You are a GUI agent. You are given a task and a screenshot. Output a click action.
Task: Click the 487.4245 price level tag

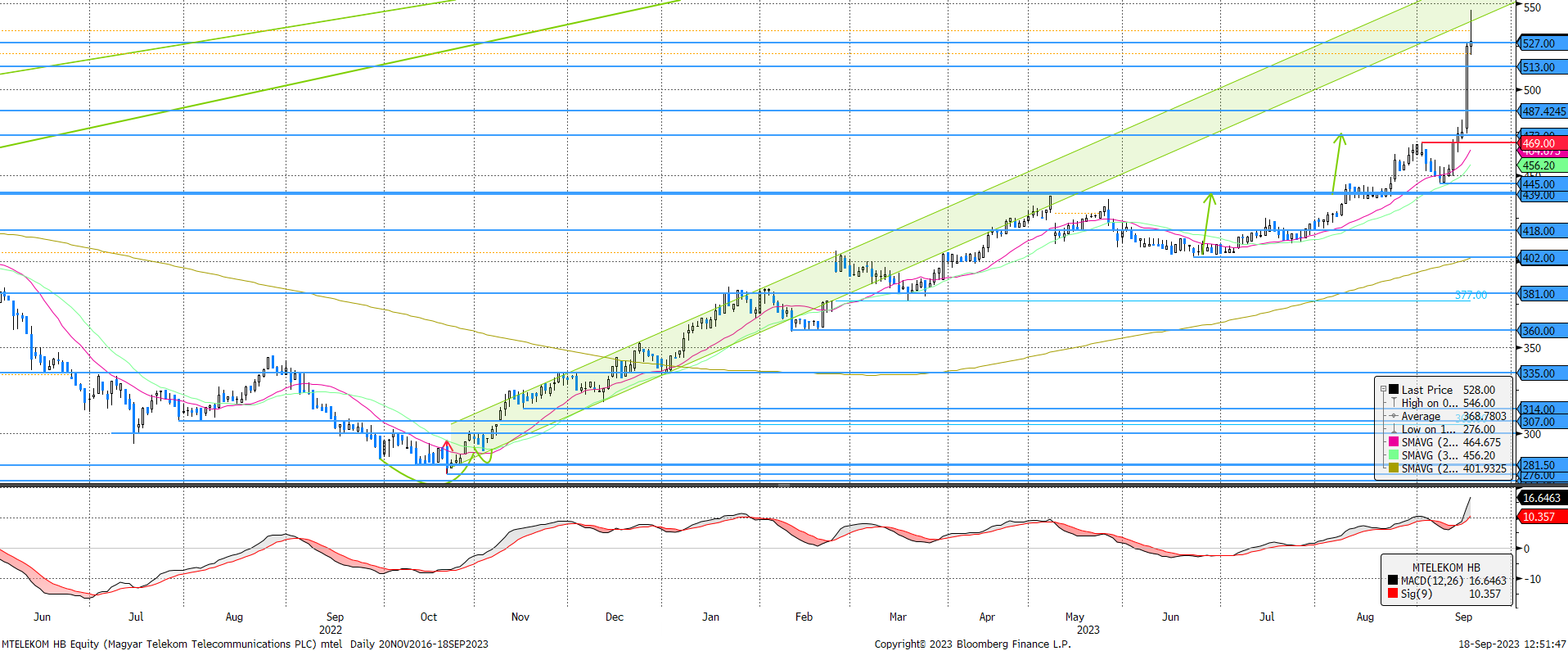[x=1543, y=111]
